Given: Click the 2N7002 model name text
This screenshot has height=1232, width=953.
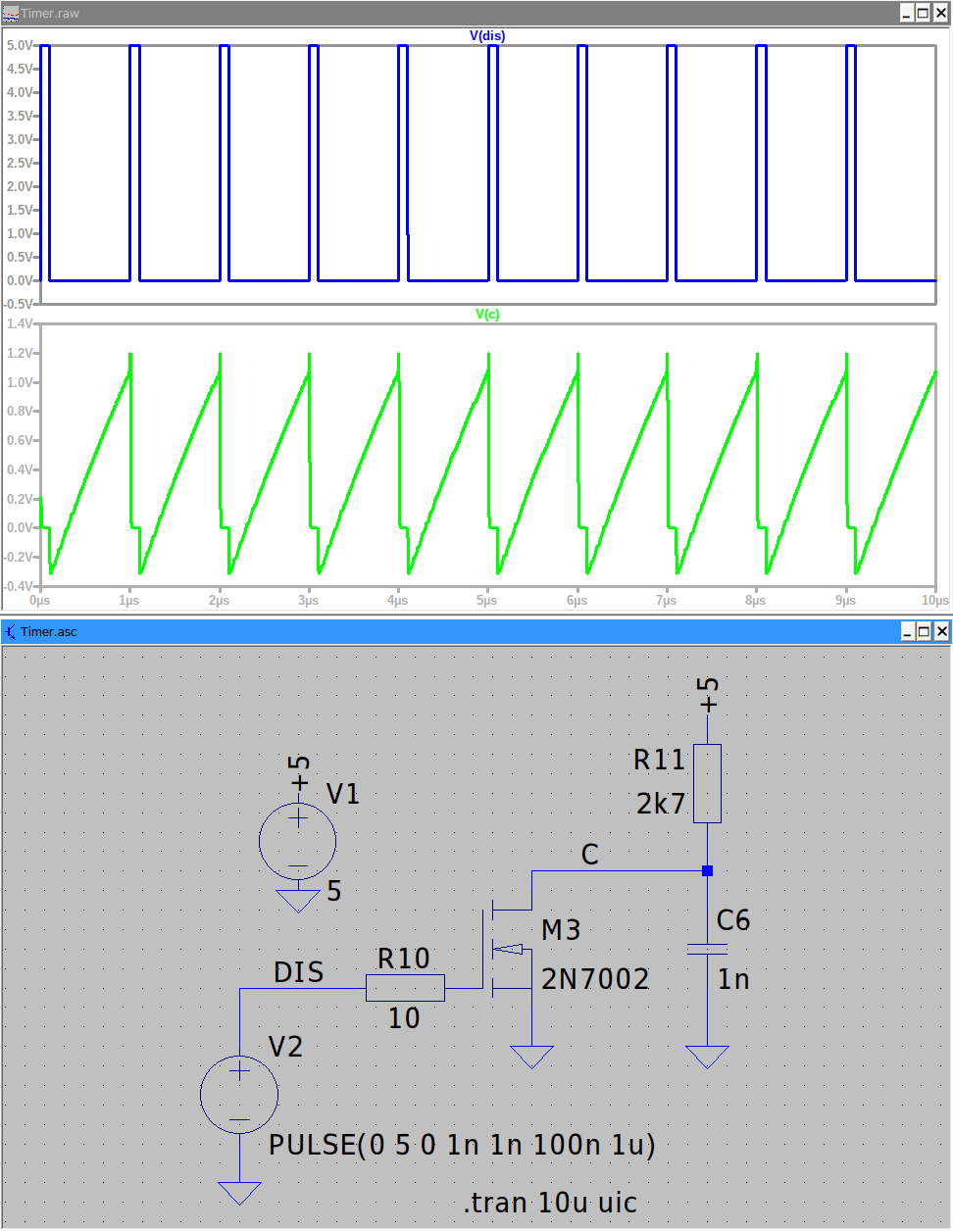Looking at the screenshot, I should point(595,979).
